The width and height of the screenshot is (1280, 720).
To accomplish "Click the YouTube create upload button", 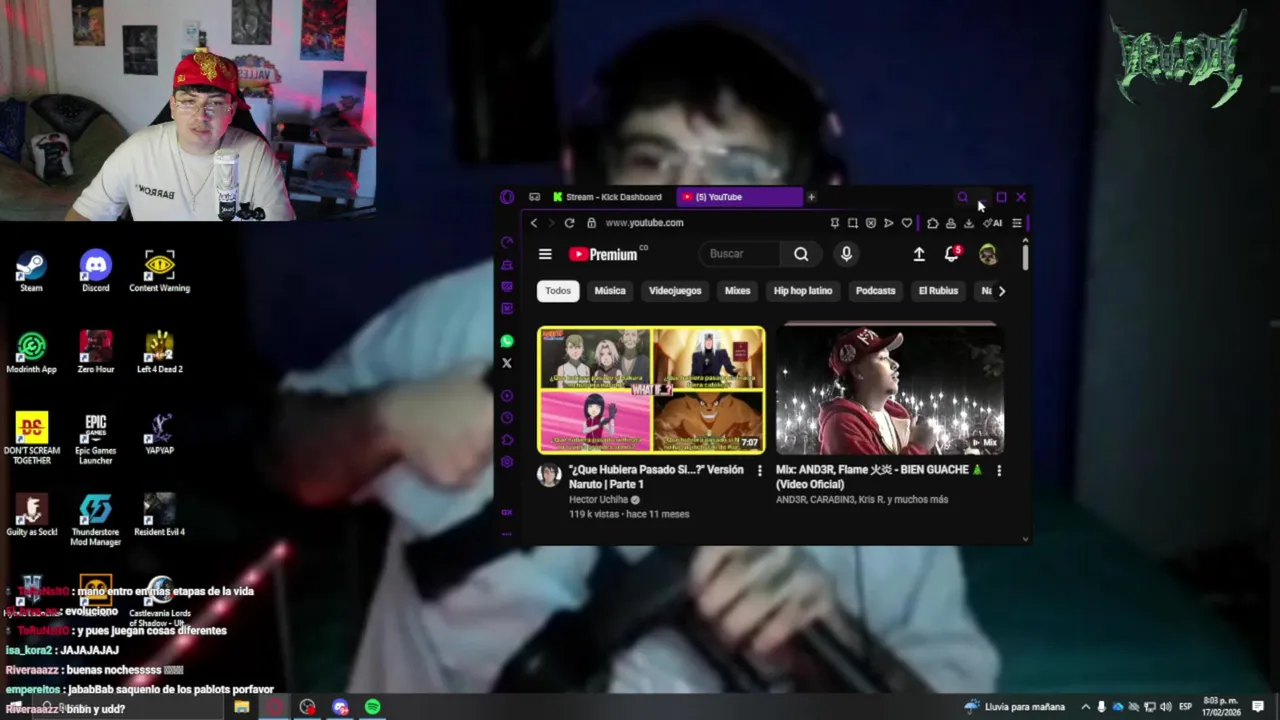I will (x=919, y=254).
